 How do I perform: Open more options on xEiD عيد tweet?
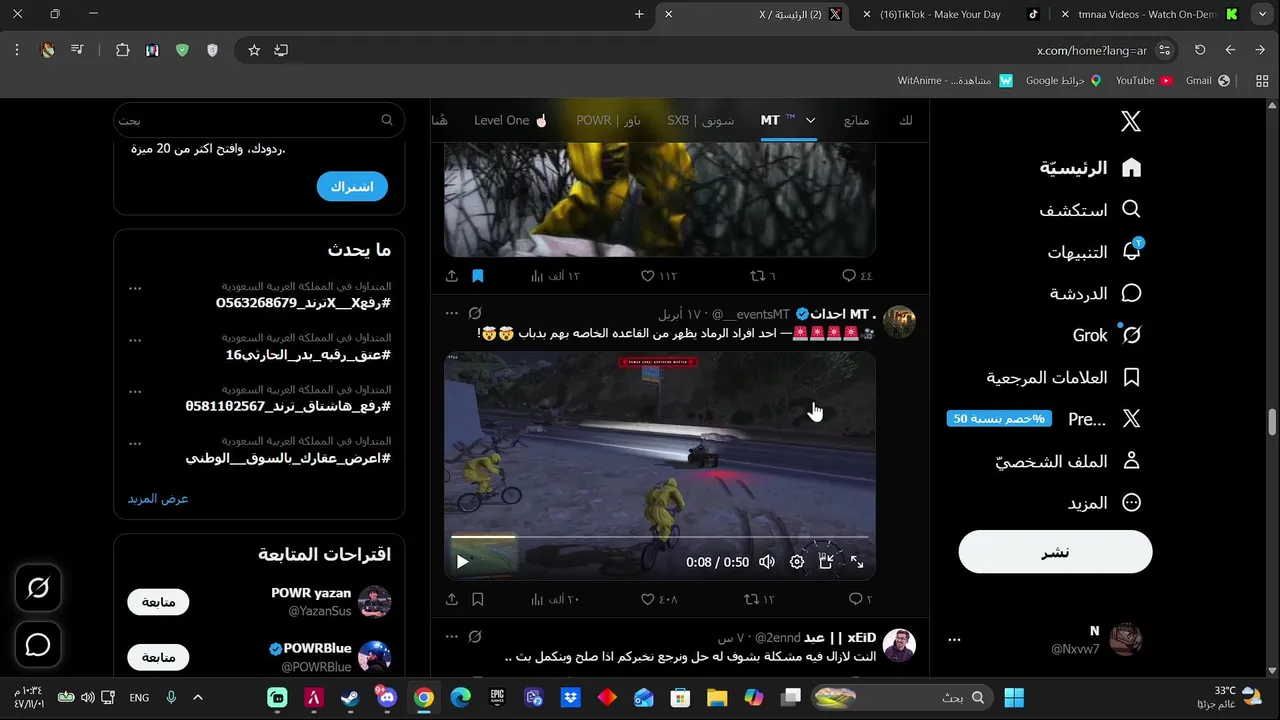pyautogui.click(x=452, y=636)
